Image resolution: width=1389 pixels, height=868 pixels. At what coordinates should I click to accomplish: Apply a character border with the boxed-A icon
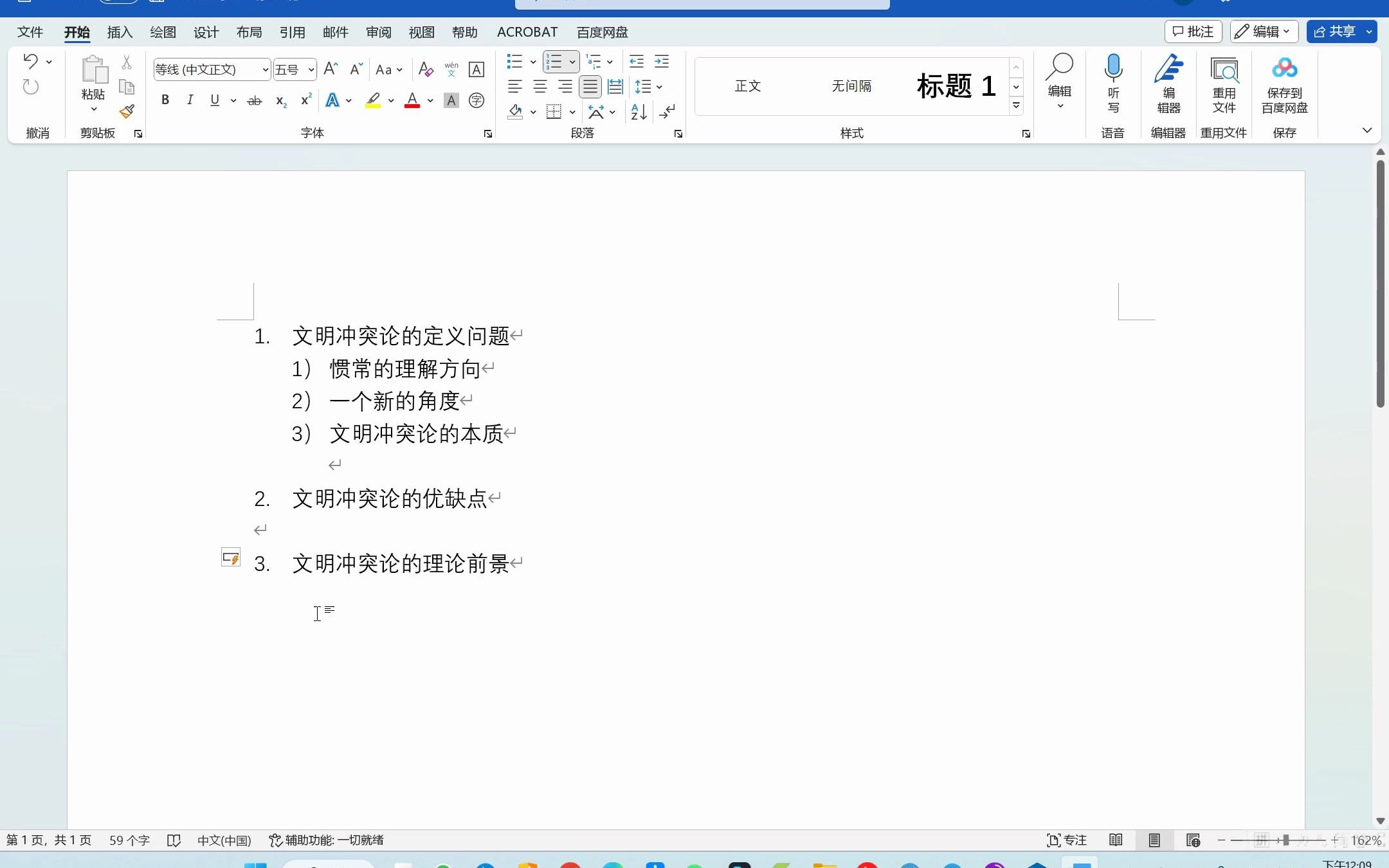[477, 69]
